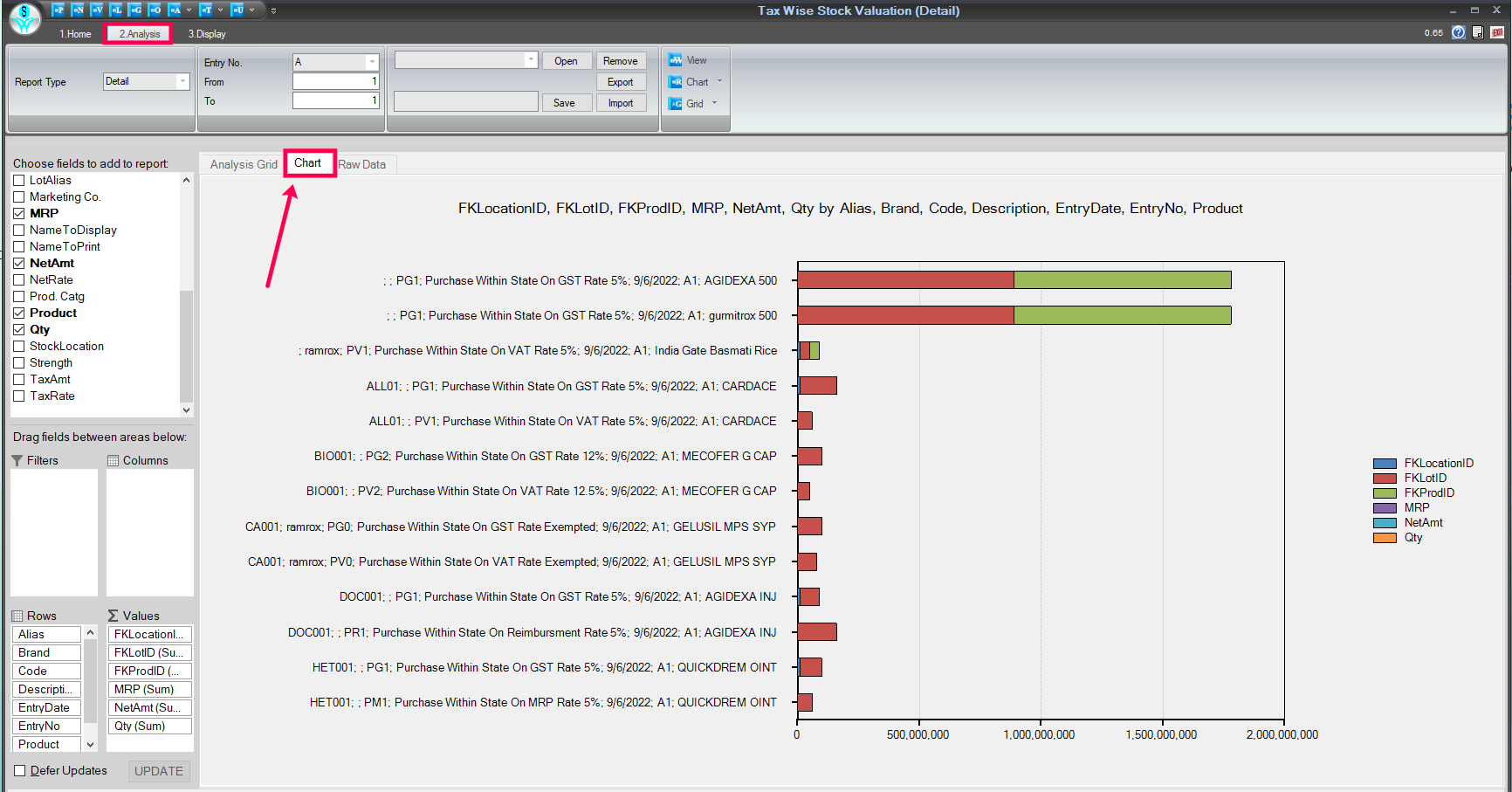Click the 'A' quick access icon

click(175, 10)
